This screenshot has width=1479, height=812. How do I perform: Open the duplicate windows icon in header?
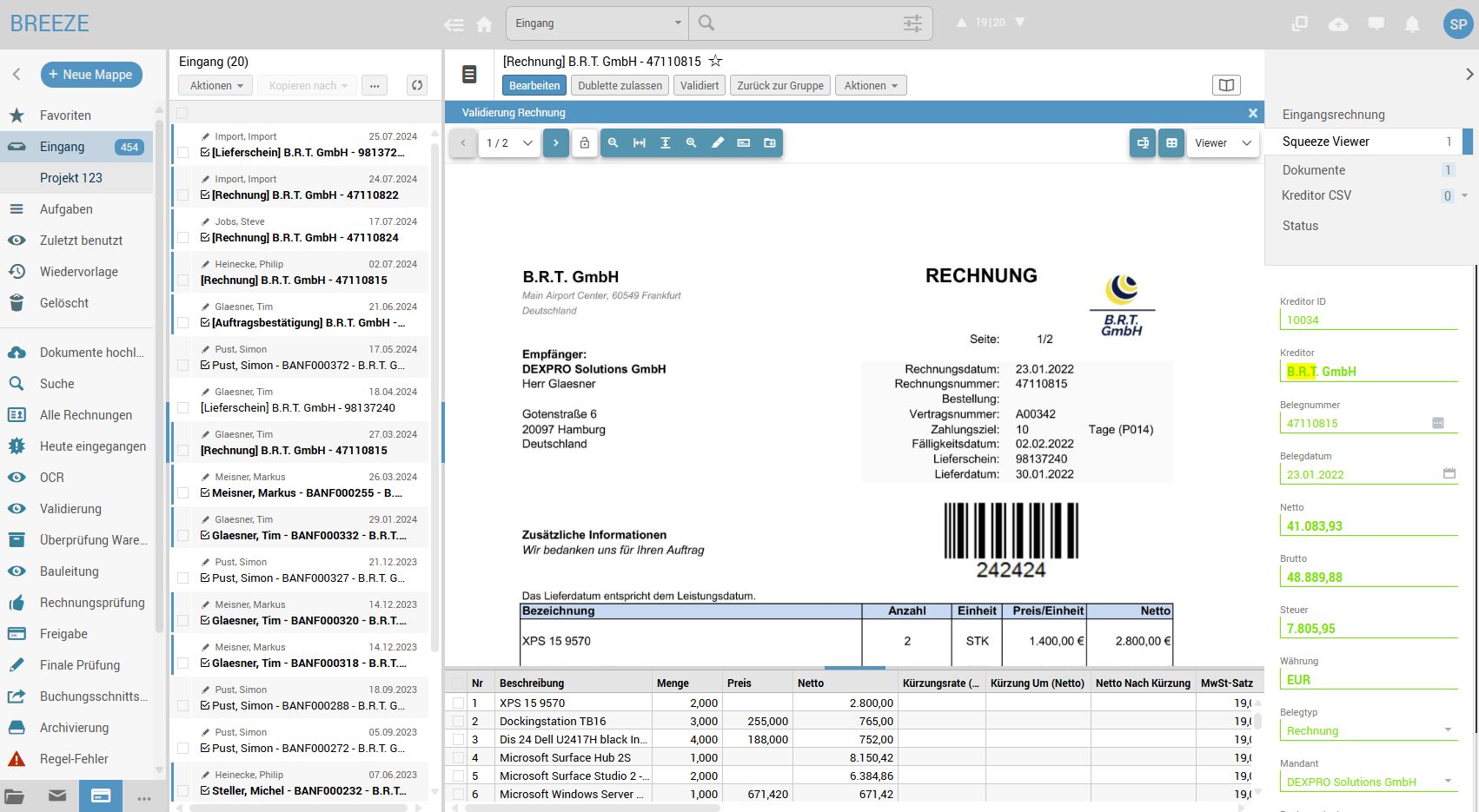pos(1300,24)
